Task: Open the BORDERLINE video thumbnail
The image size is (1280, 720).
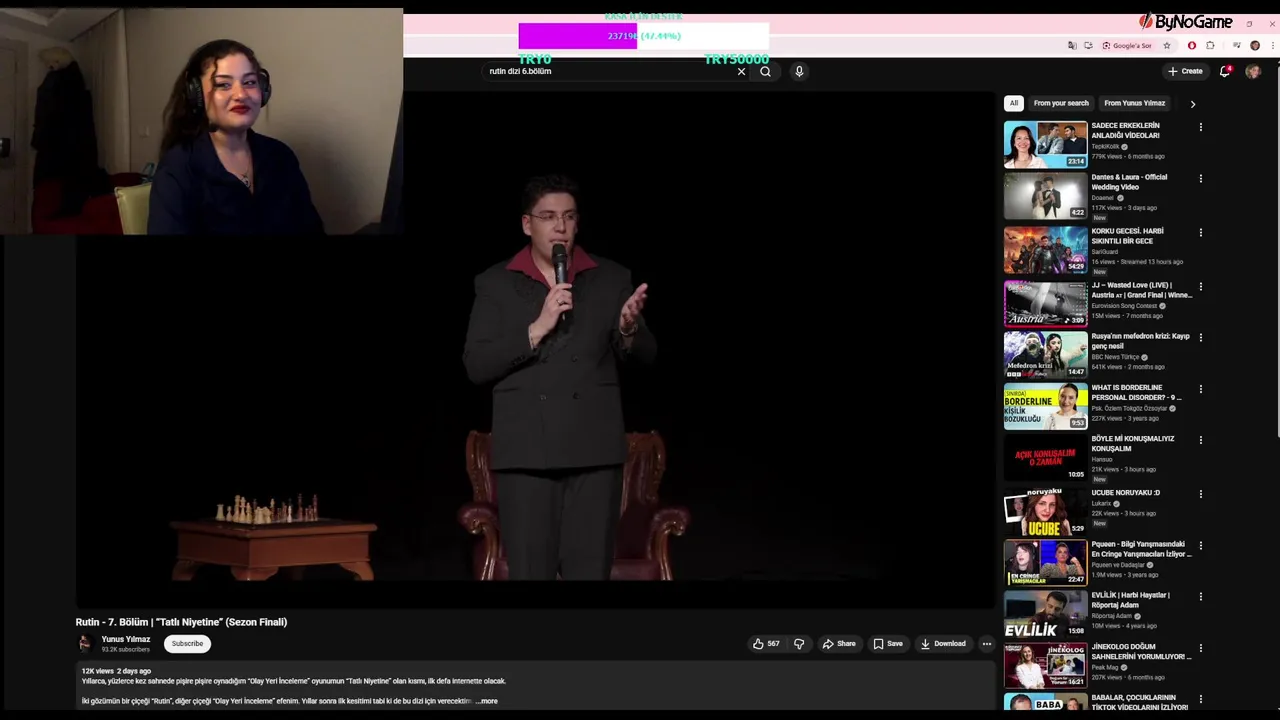Action: pos(1045,406)
